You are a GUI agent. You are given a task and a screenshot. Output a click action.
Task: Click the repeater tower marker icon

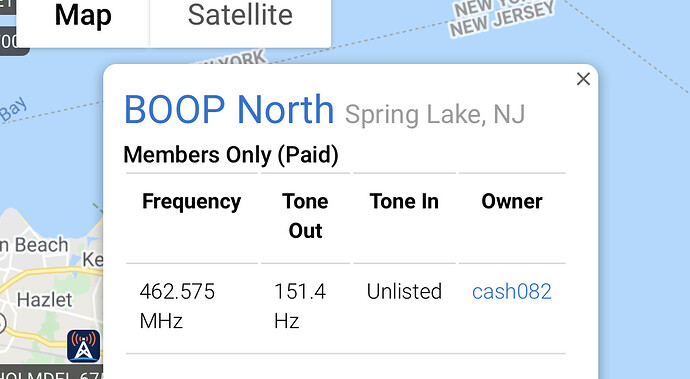pos(84,346)
